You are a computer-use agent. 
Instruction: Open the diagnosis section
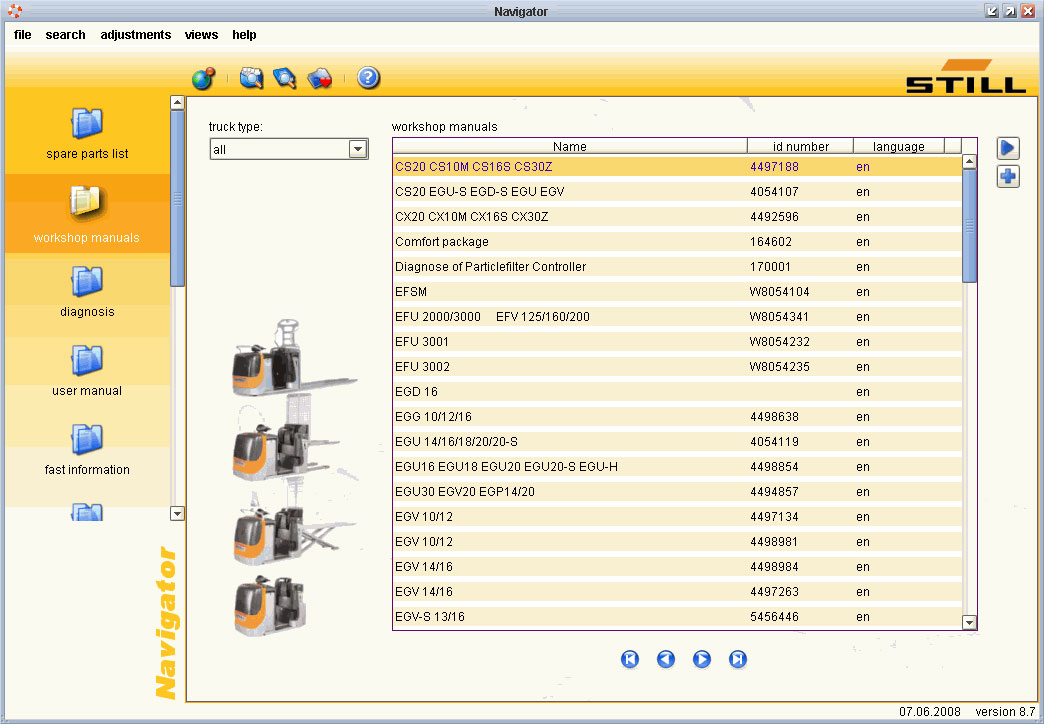coord(87,292)
